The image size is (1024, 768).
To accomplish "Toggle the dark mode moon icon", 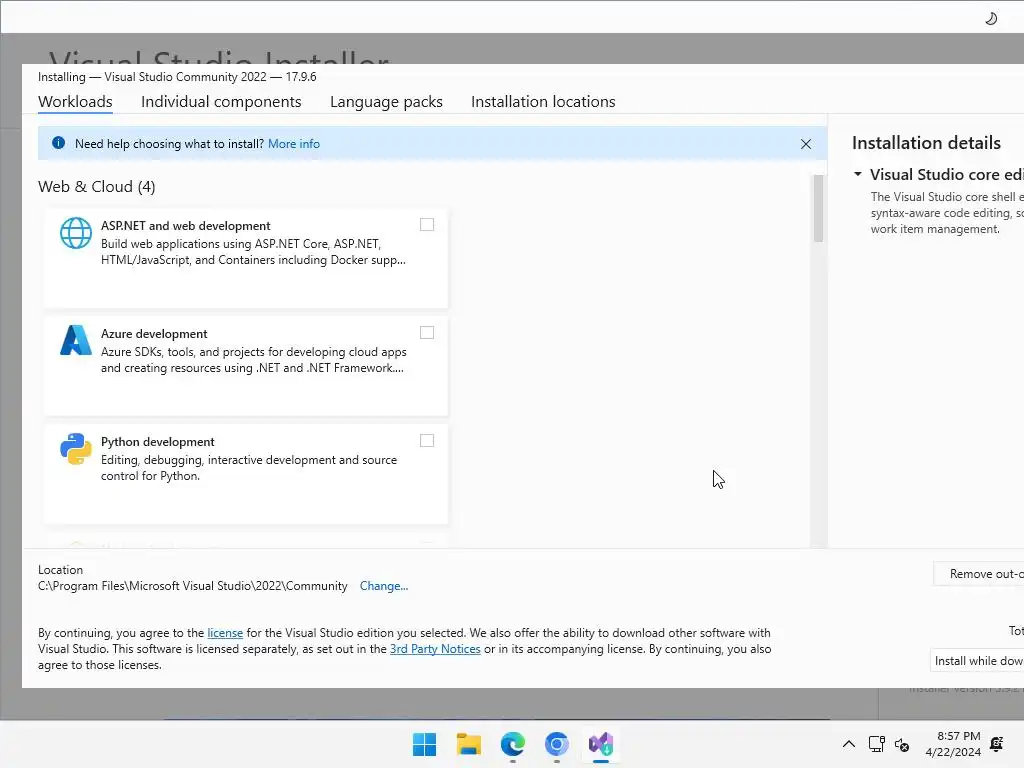I will click(x=991, y=18).
